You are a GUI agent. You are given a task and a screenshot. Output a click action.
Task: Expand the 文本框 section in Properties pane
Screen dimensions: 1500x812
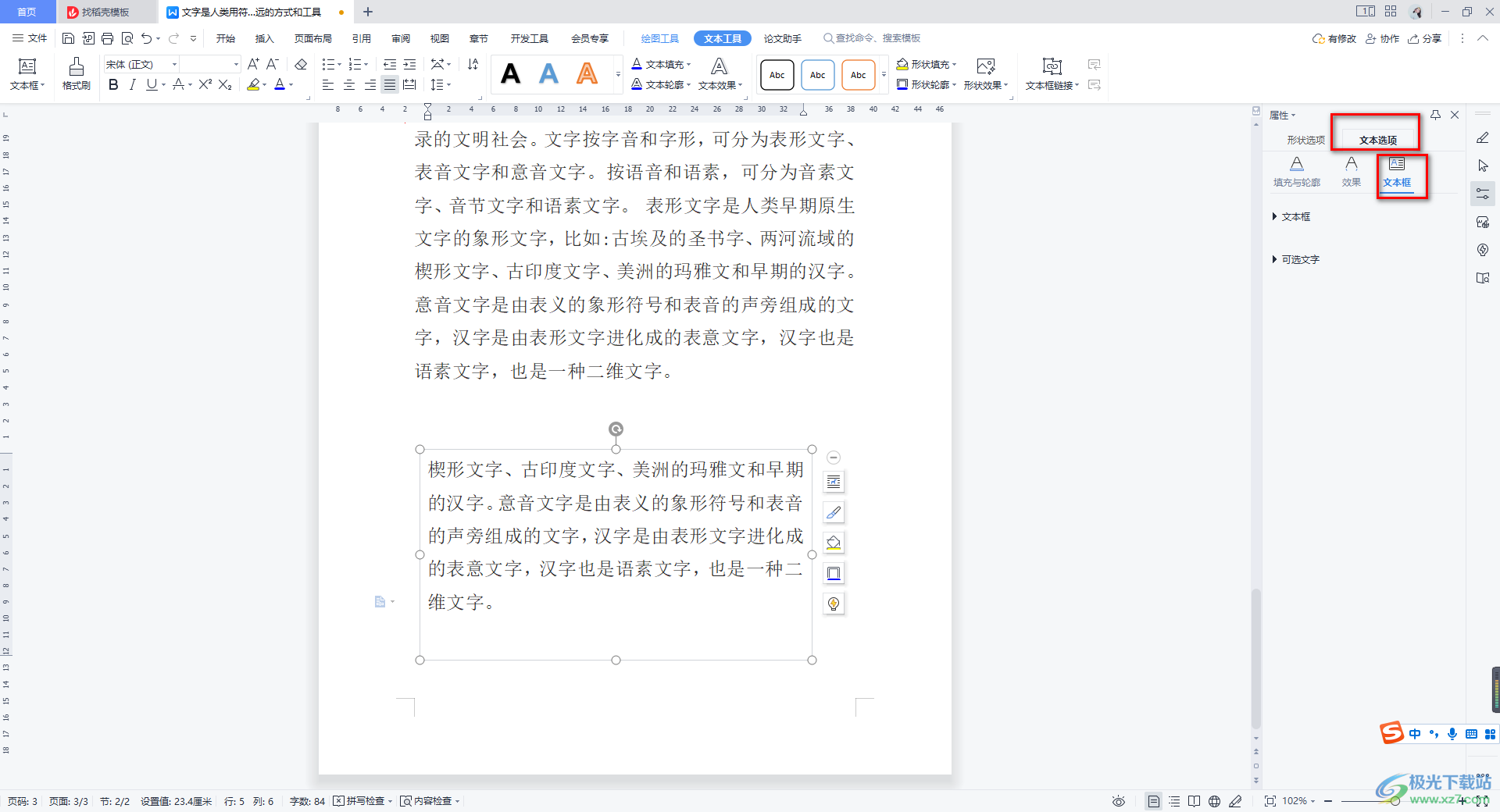pos(1291,216)
